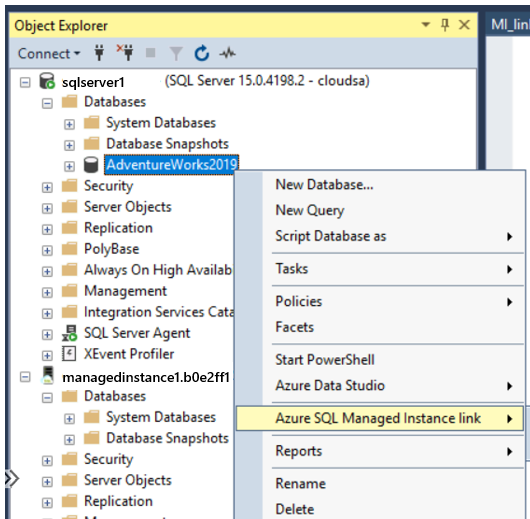Select Replication under managedinstance1
Viewport: 530px width, 519px height.
118,501
